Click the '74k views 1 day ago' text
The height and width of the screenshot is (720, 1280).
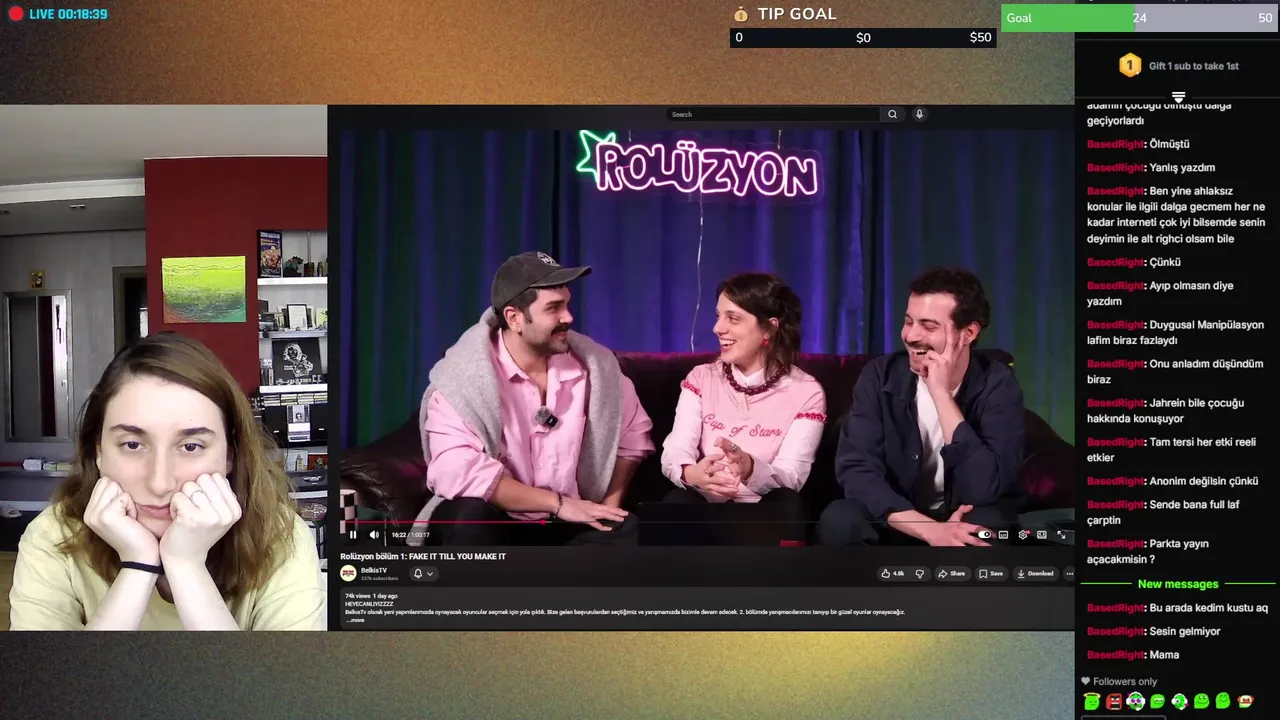click(371, 596)
